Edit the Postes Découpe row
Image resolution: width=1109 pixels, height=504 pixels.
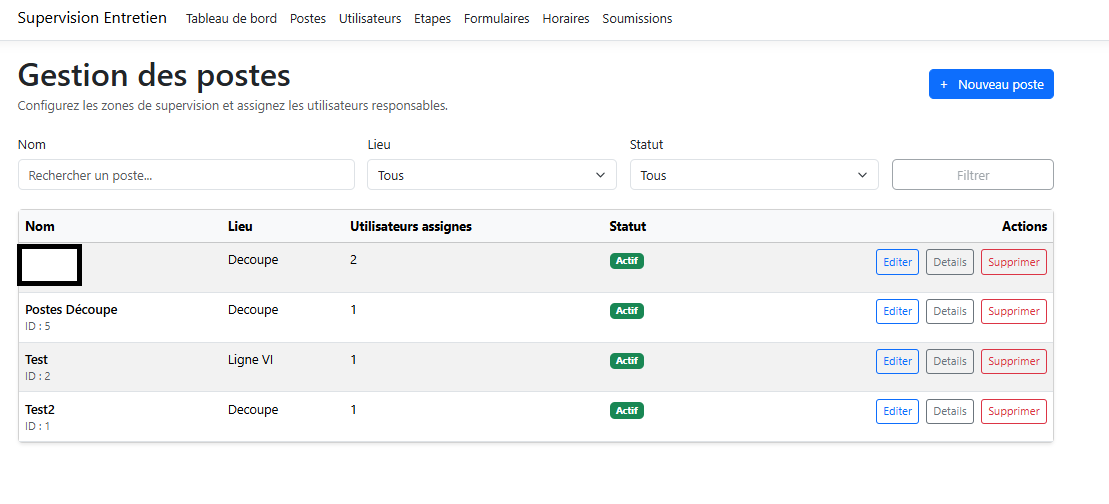(897, 311)
